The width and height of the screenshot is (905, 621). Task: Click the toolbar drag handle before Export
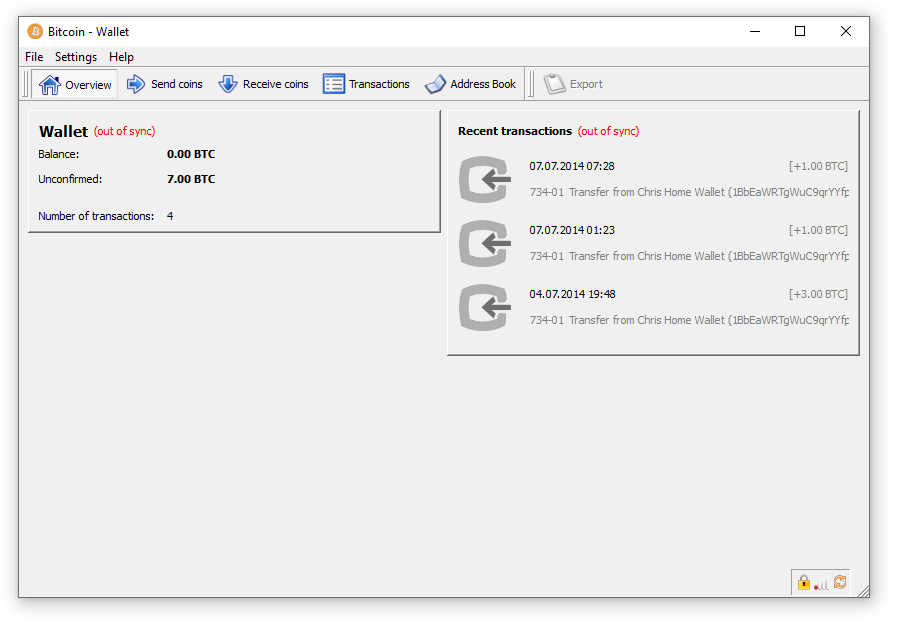(532, 84)
